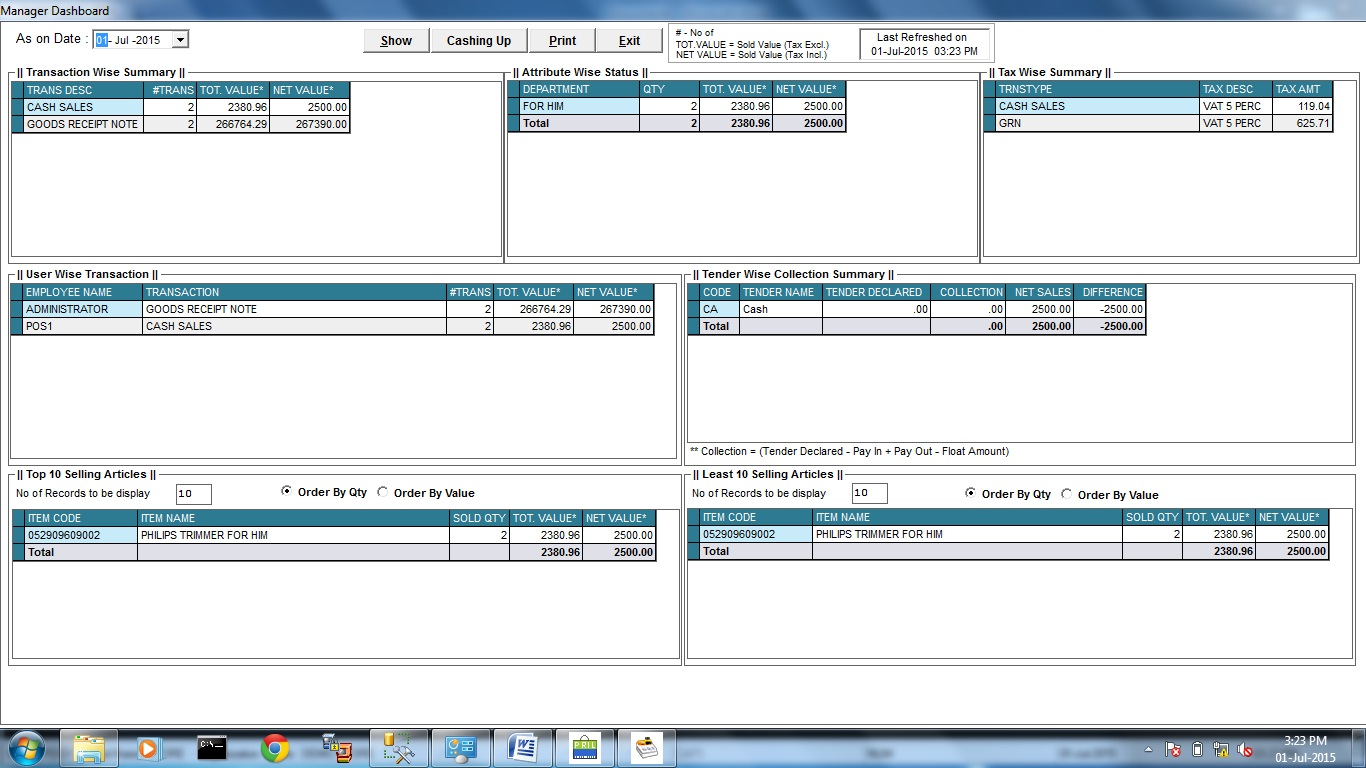The height and width of the screenshot is (768, 1366).
Task: Select Order By Qty for Least 10 articles
Action: pos(971,494)
